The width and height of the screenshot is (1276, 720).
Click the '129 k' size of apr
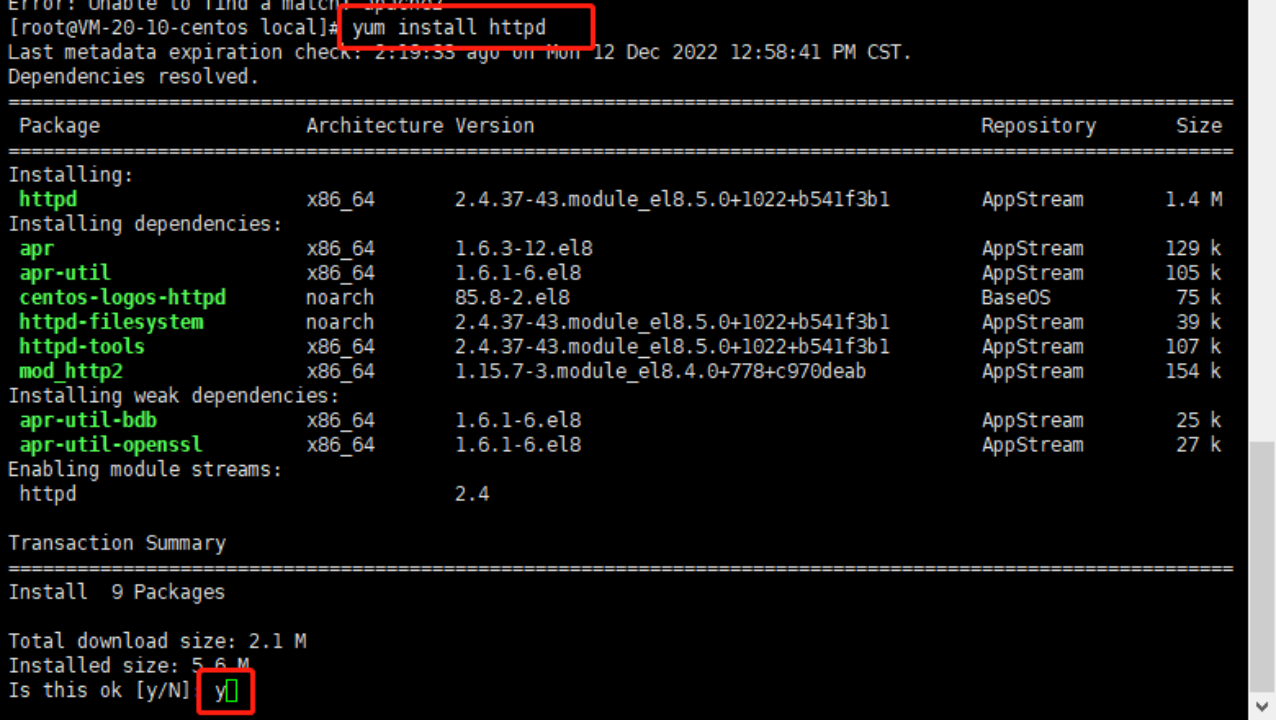pyautogui.click(x=1193, y=249)
